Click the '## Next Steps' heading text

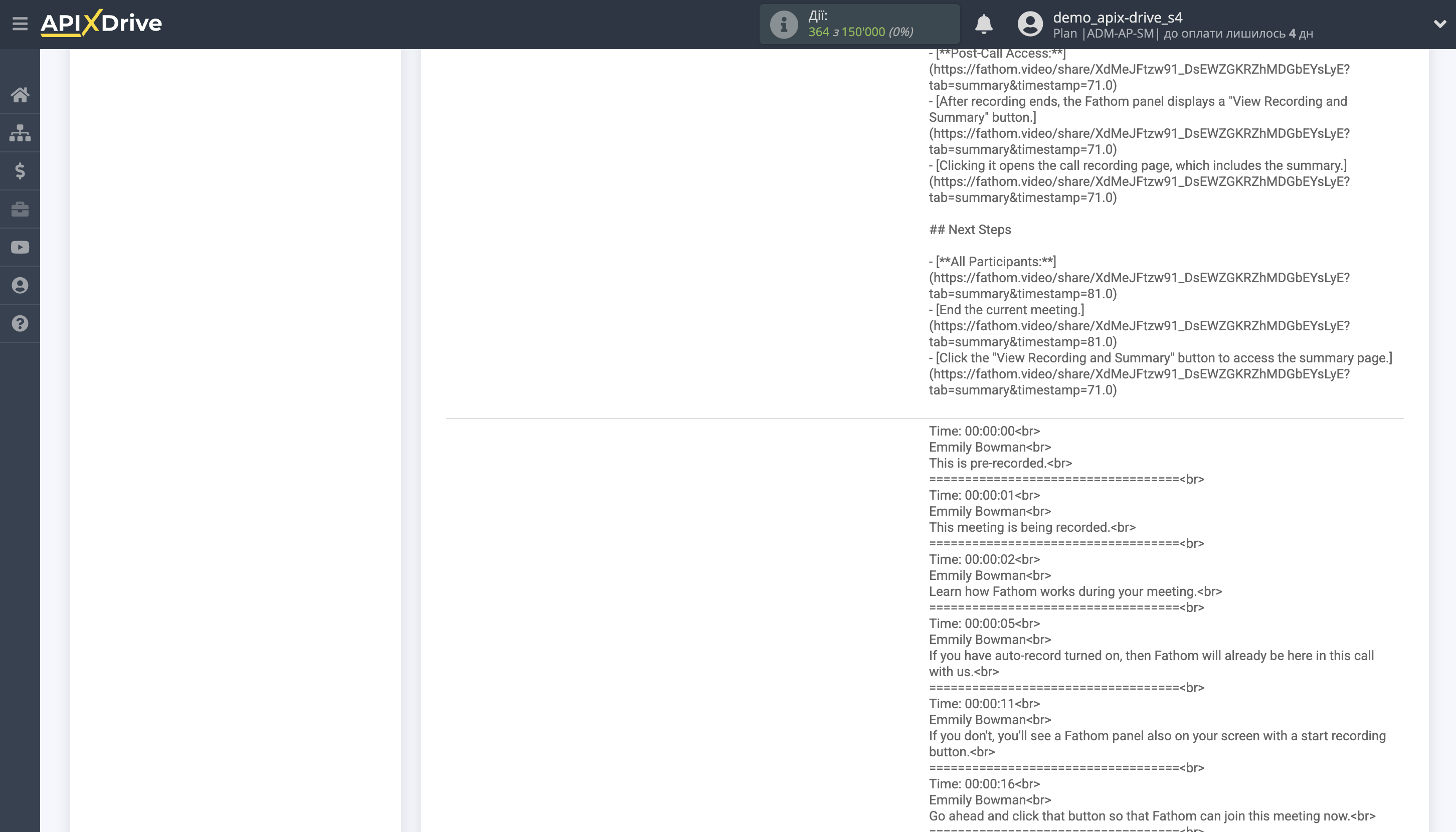(x=970, y=230)
